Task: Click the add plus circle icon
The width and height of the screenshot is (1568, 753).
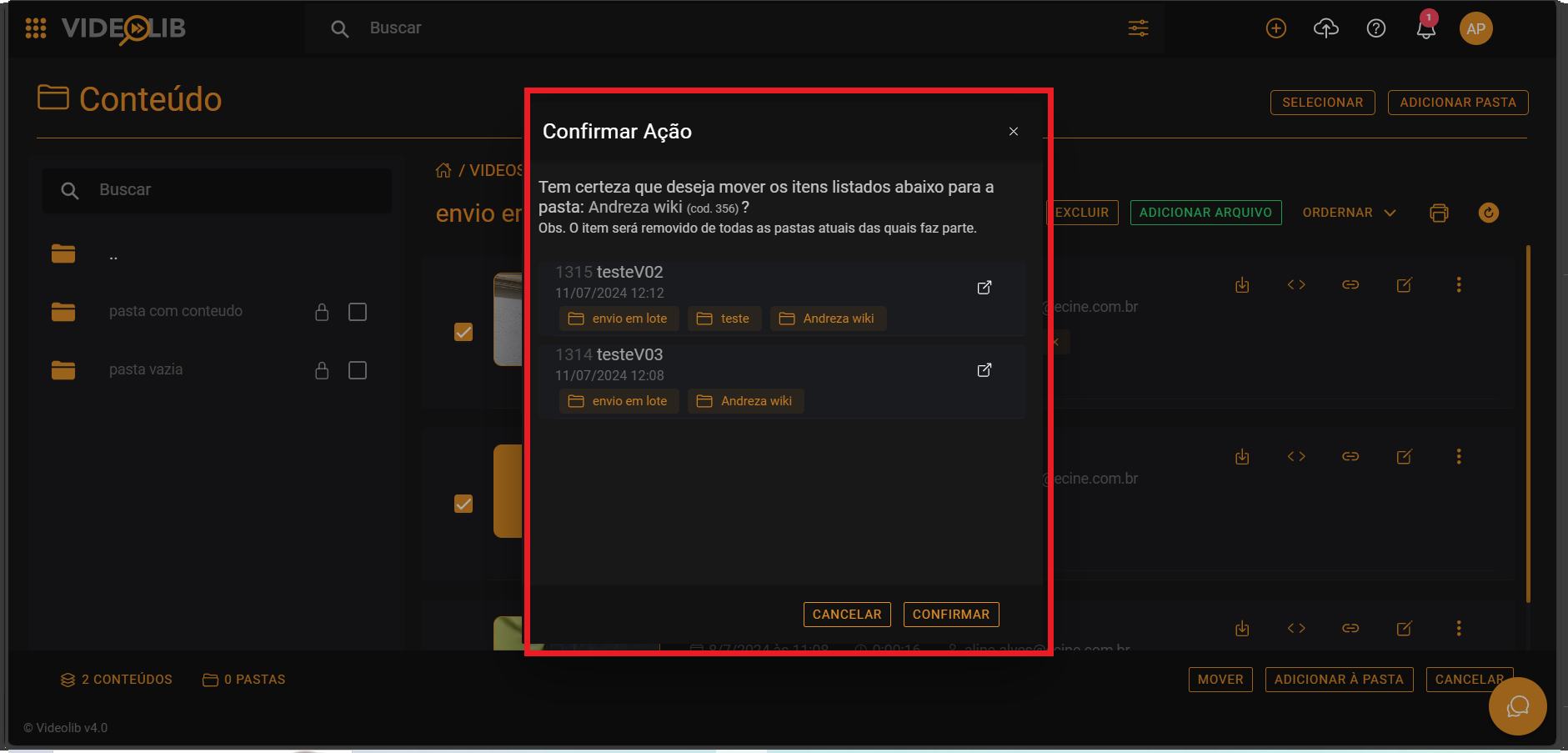Action: (x=1275, y=28)
